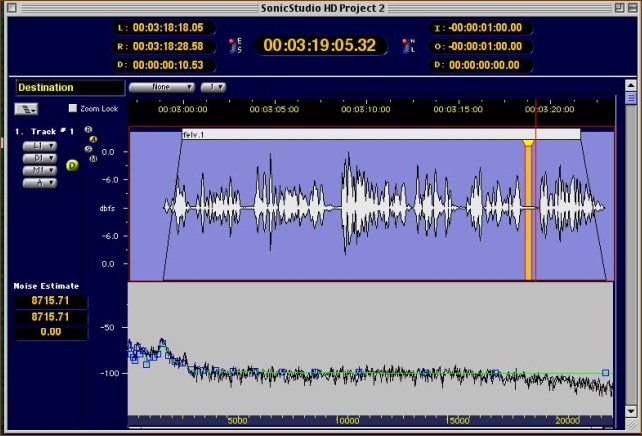Click the vertical scrollbar up arrow

tap(631, 86)
